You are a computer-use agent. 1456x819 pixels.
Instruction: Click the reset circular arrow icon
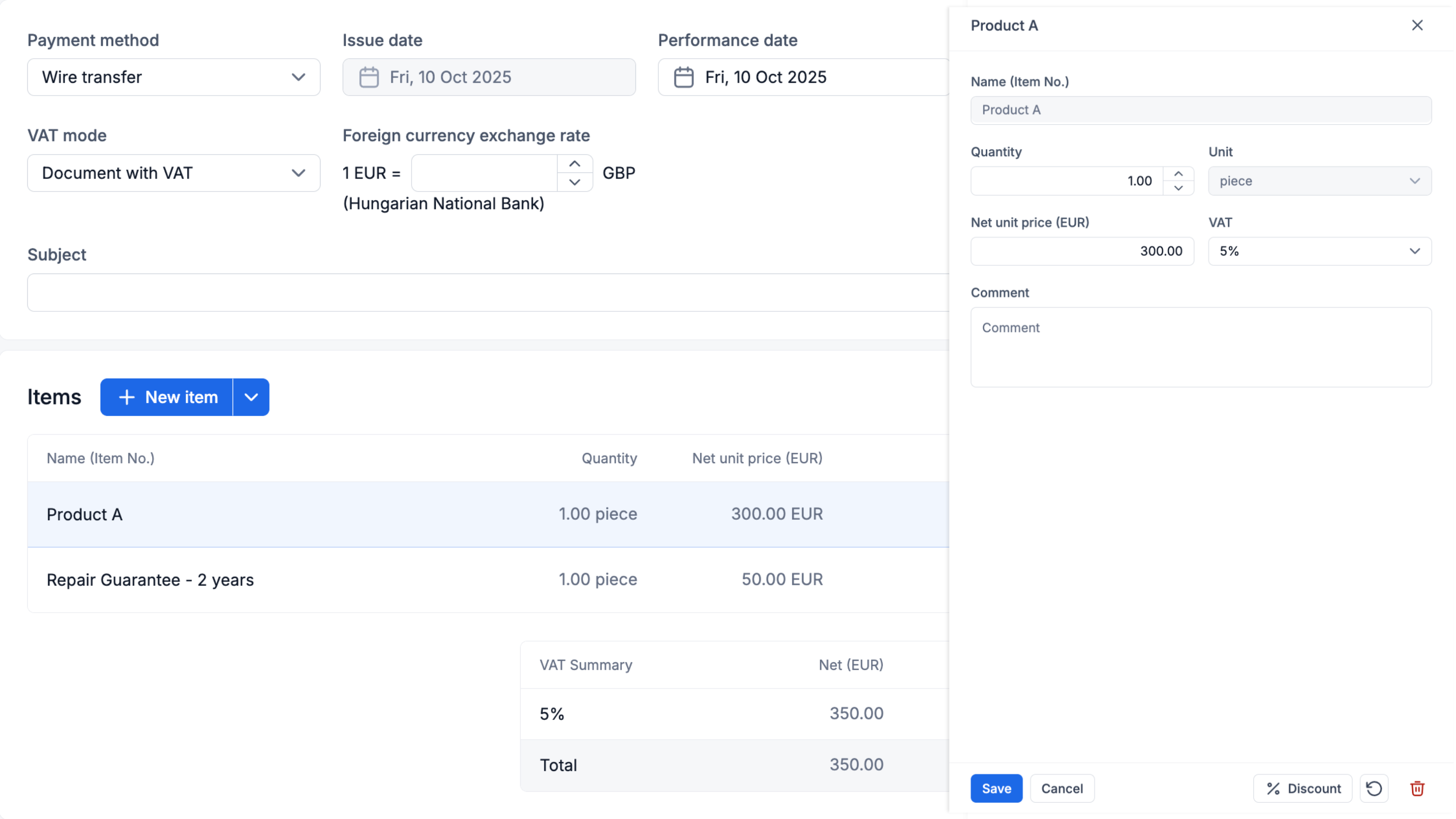click(x=1374, y=789)
